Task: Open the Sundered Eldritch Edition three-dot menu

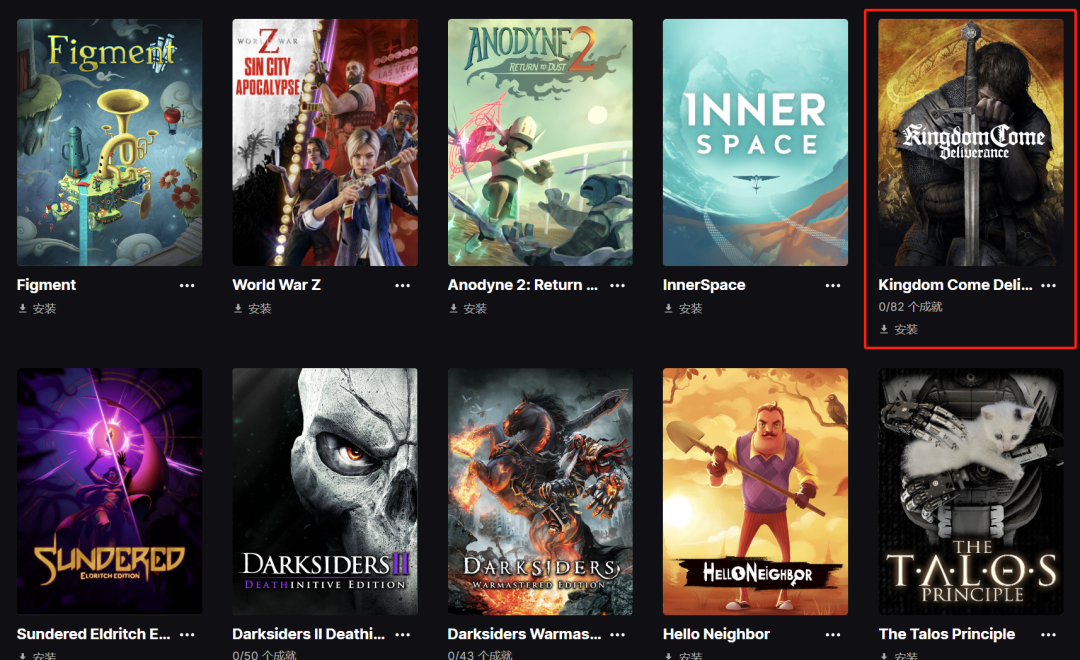Action: (x=187, y=635)
